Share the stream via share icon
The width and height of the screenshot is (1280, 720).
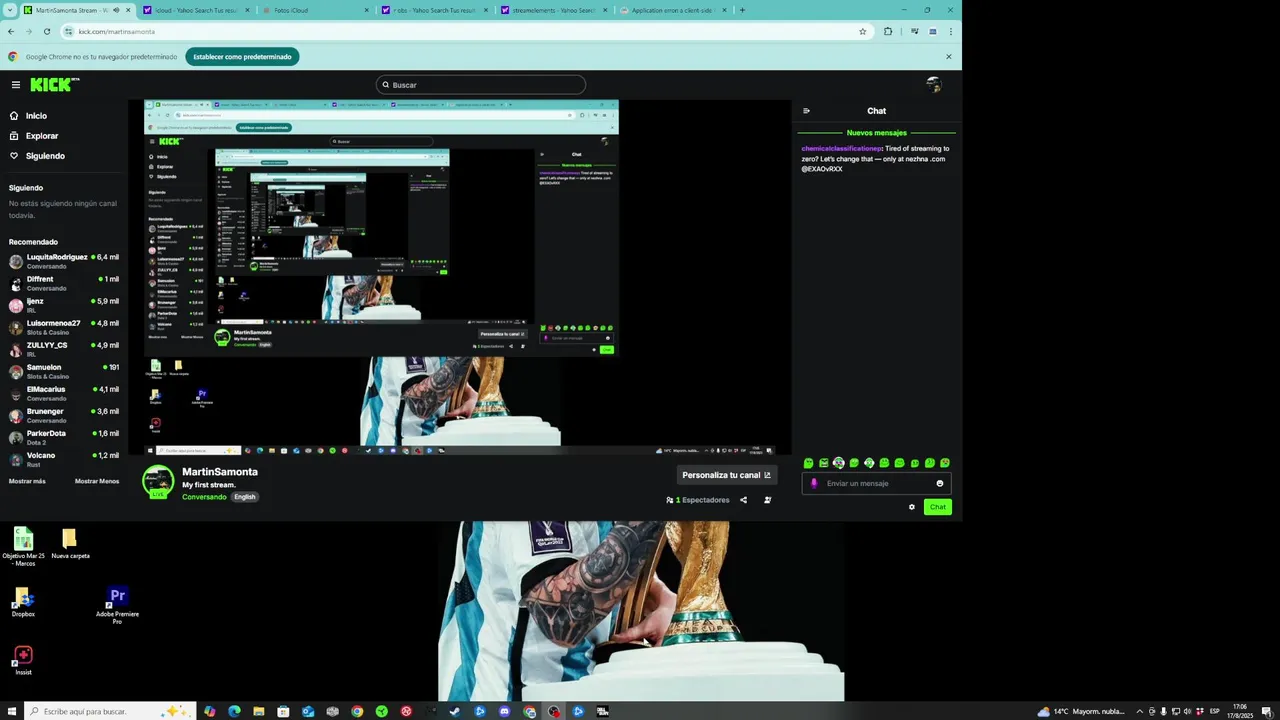click(x=743, y=500)
